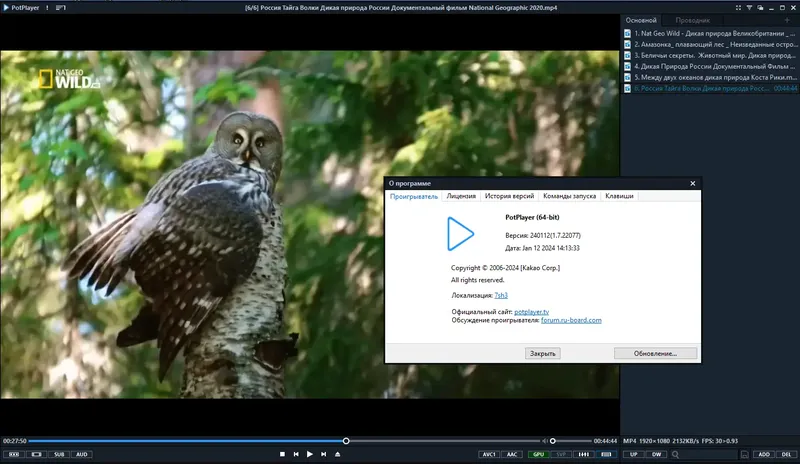800x464 pixels.
Task: Click the unplayed part of the seek bar
Action: (444, 441)
